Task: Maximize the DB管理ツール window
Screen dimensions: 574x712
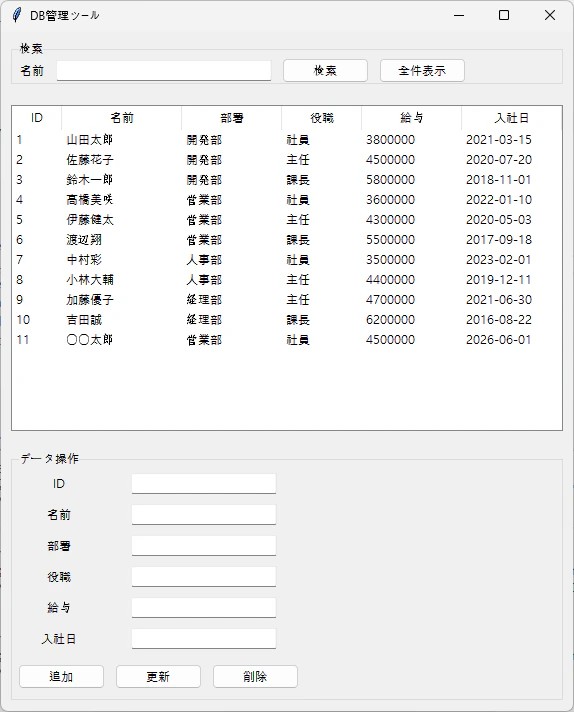Action: tap(504, 15)
